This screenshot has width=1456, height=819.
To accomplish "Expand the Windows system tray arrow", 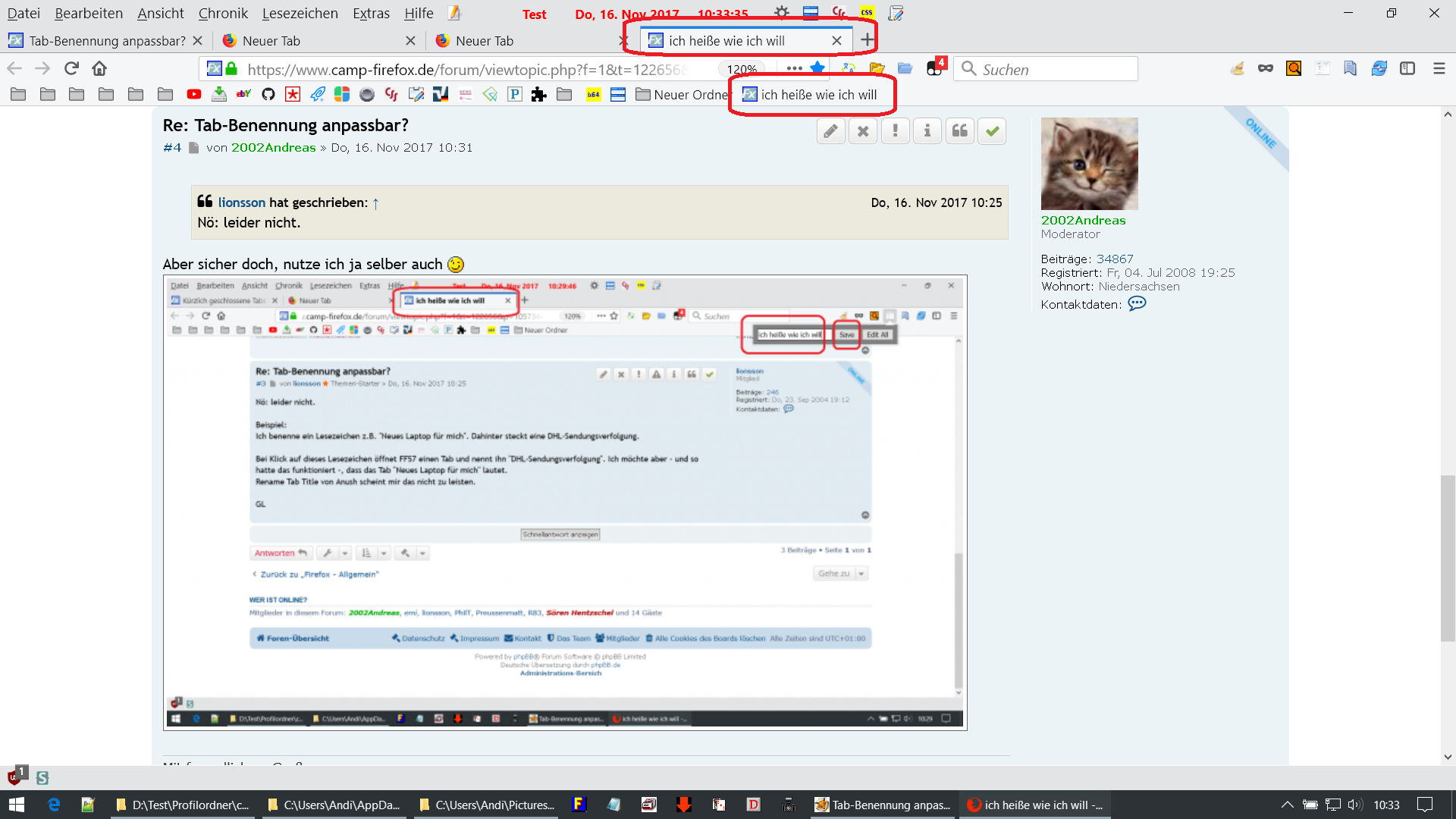I will [1287, 805].
